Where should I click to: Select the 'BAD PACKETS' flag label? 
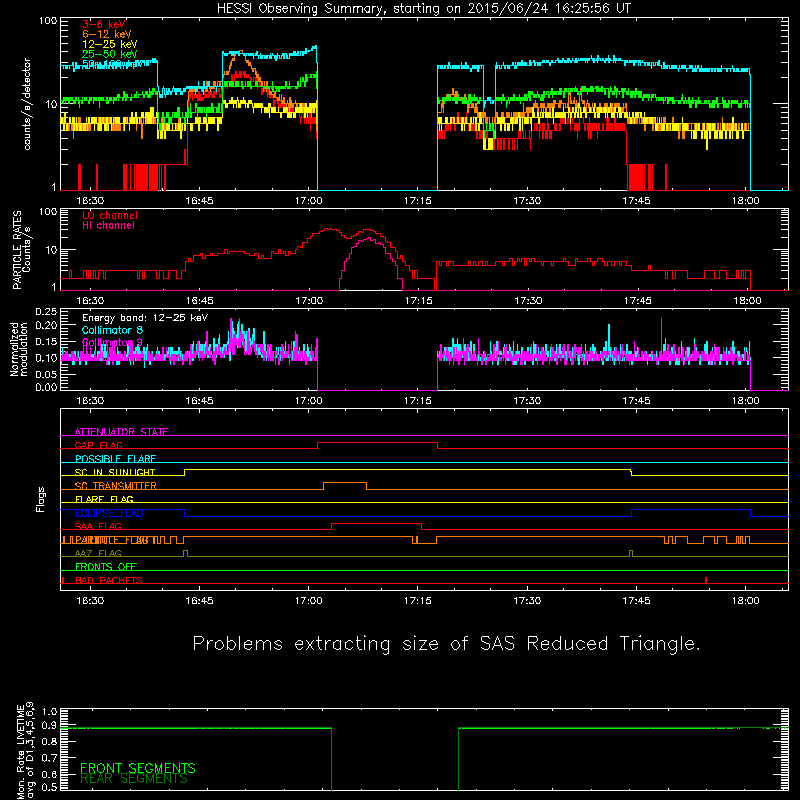click(x=109, y=580)
